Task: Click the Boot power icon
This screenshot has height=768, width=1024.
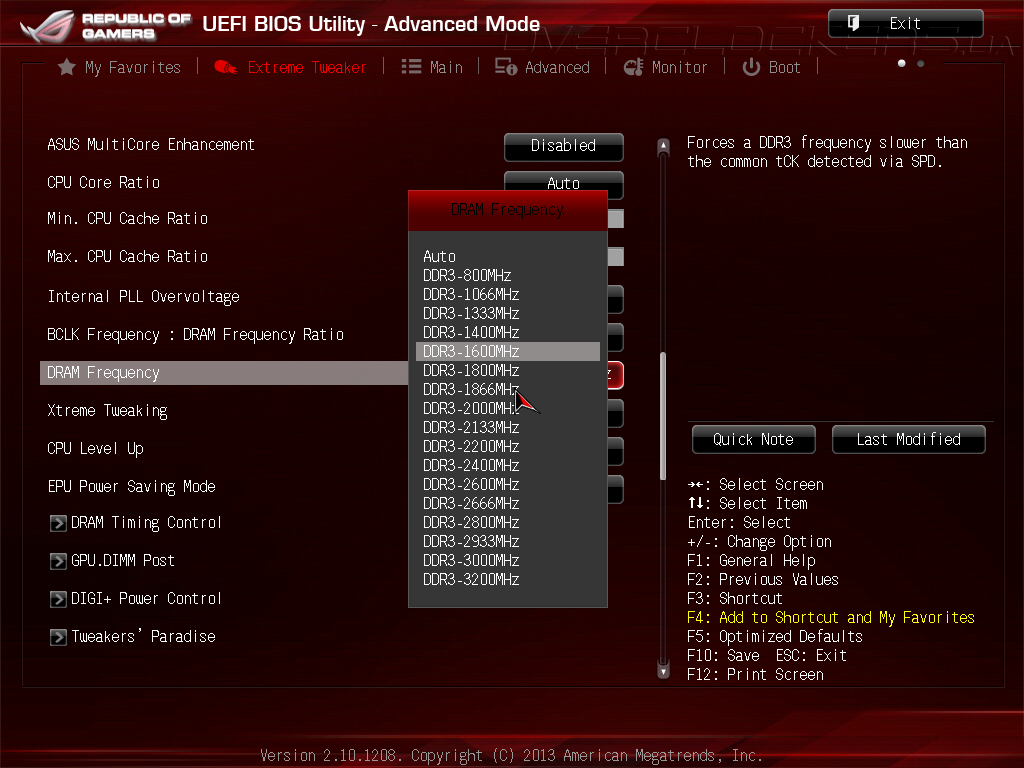Action: click(x=751, y=67)
